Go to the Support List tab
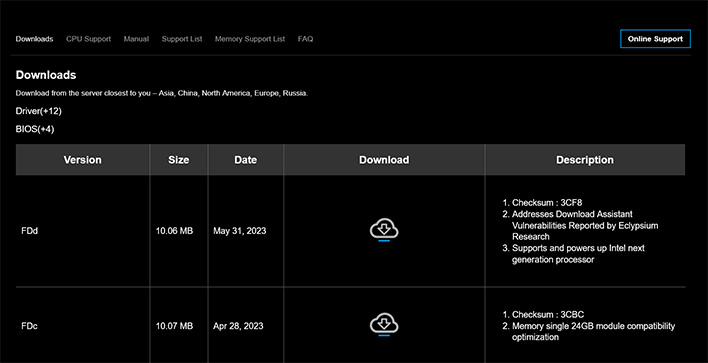Image resolution: width=708 pixels, height=363 pixels. (x=182, y=39)
